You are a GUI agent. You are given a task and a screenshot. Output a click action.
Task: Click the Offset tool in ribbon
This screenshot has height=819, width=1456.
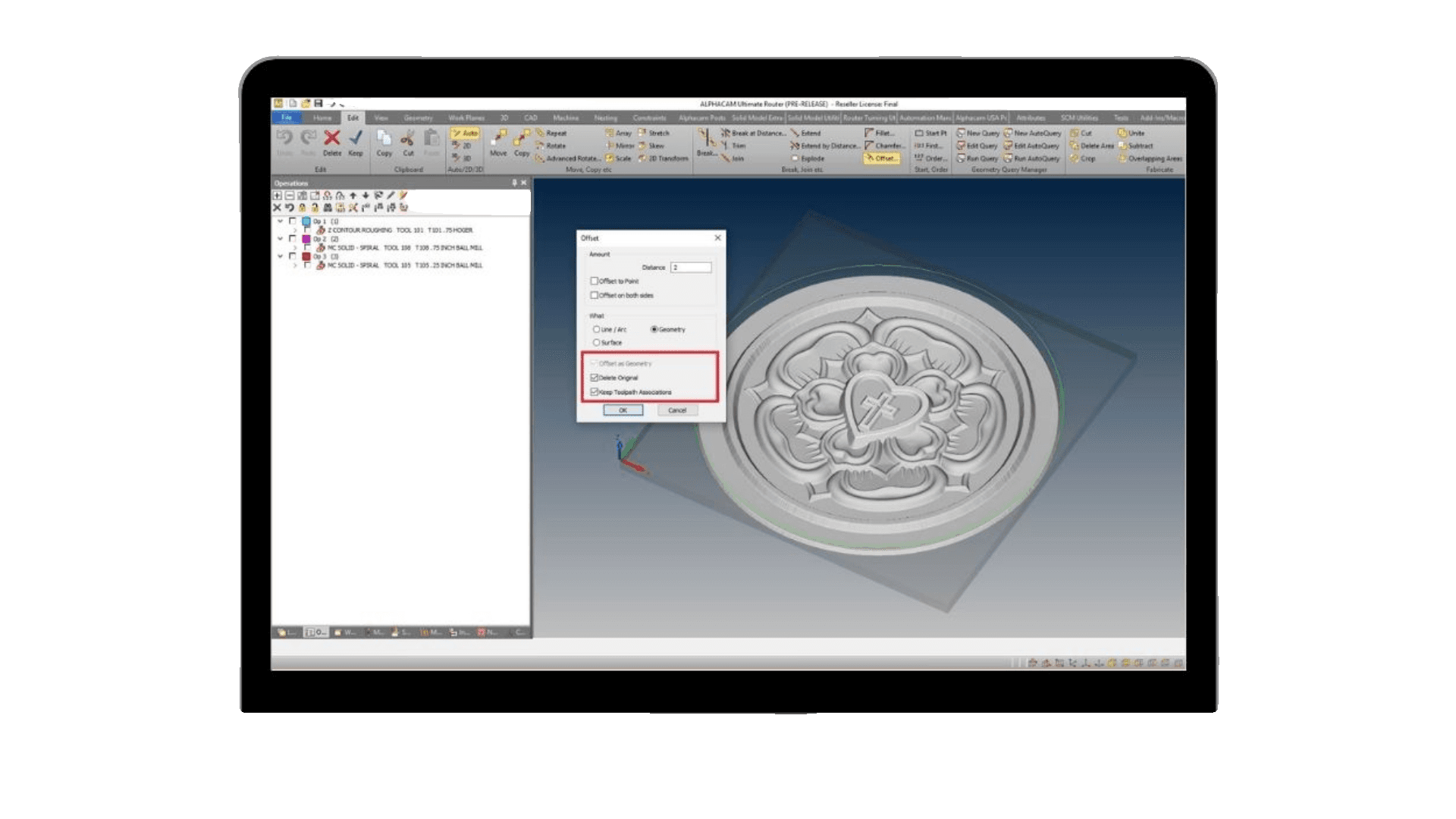[x=881, y=158]
